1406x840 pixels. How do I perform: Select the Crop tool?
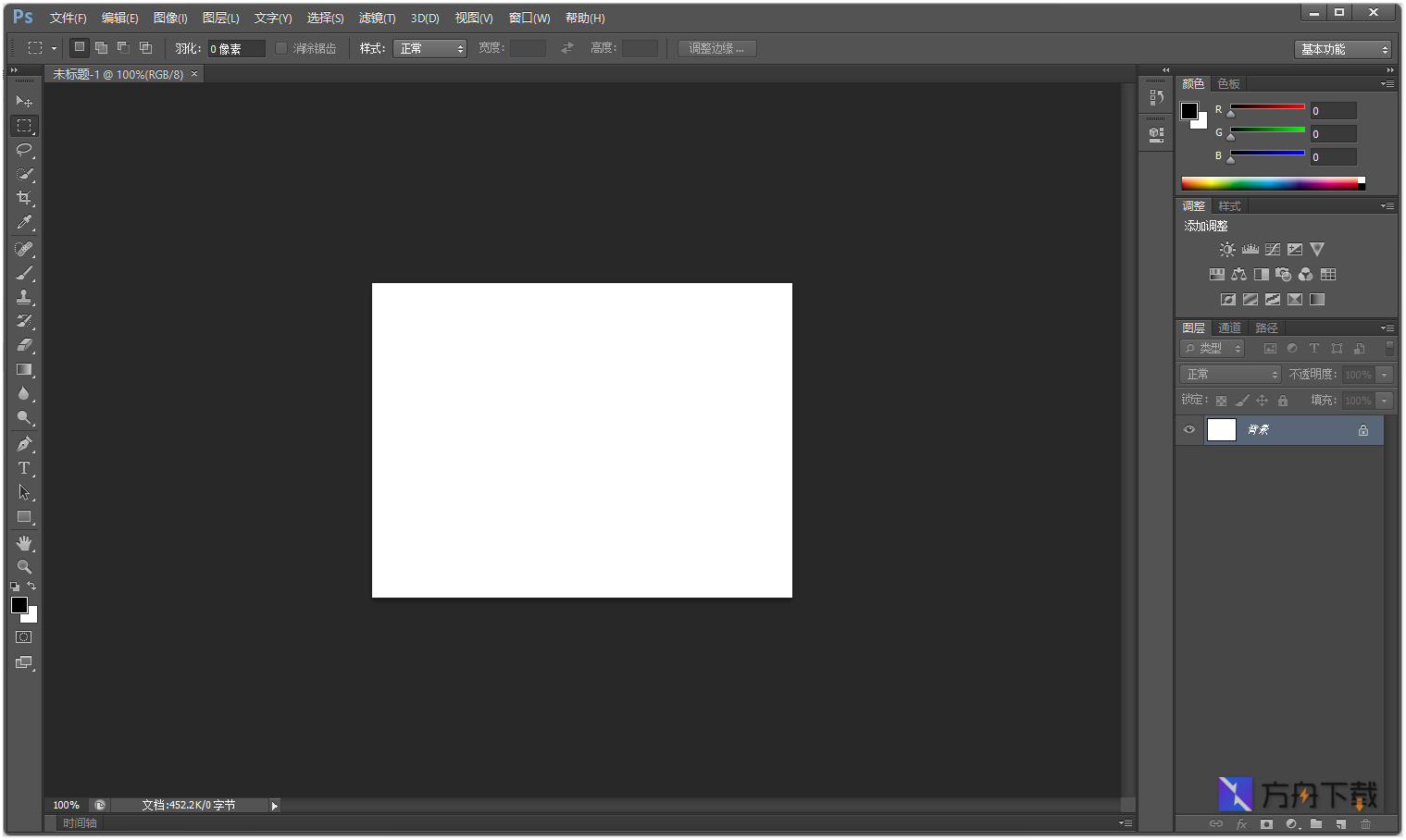tap(24, 197)
